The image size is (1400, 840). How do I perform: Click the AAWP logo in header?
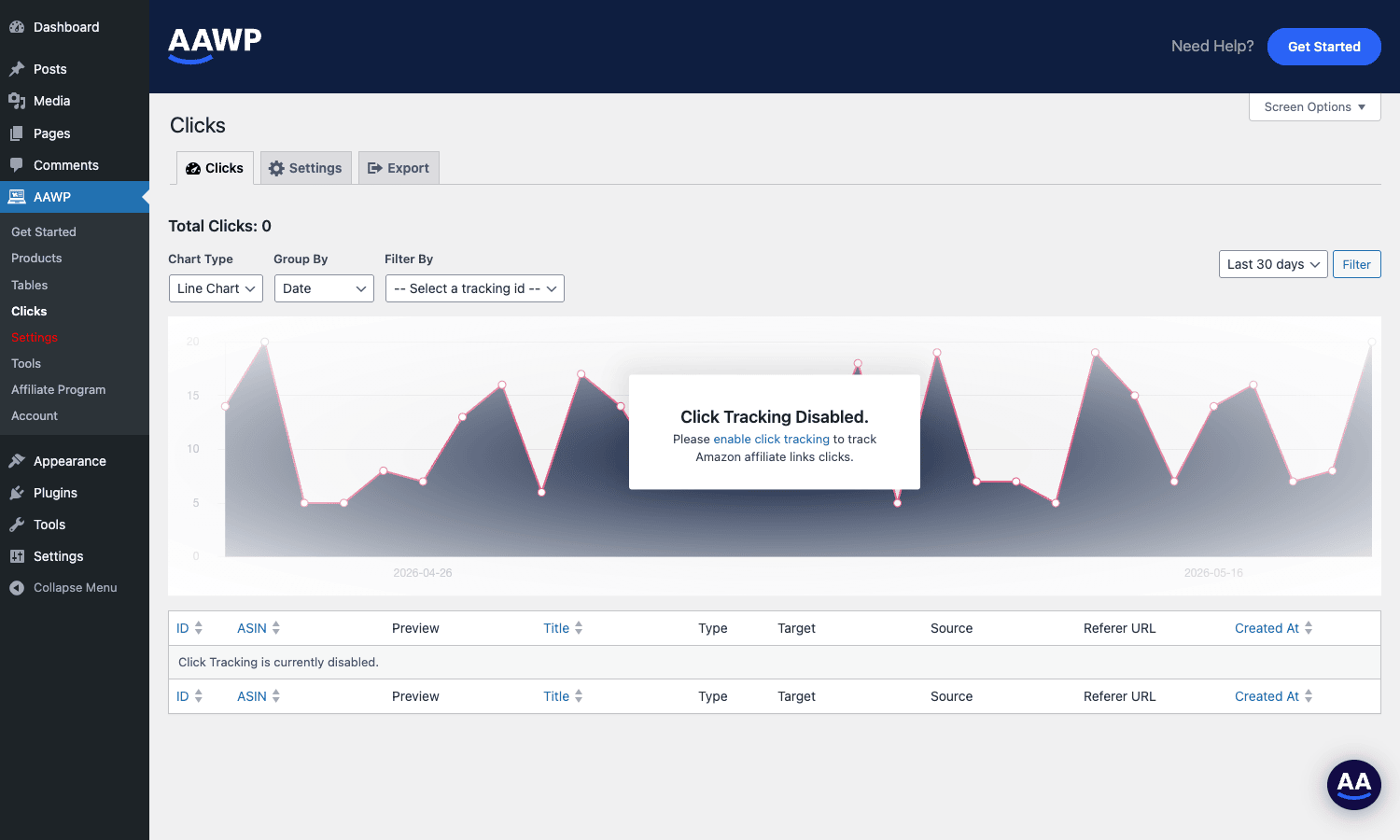[x=215, y=45]
